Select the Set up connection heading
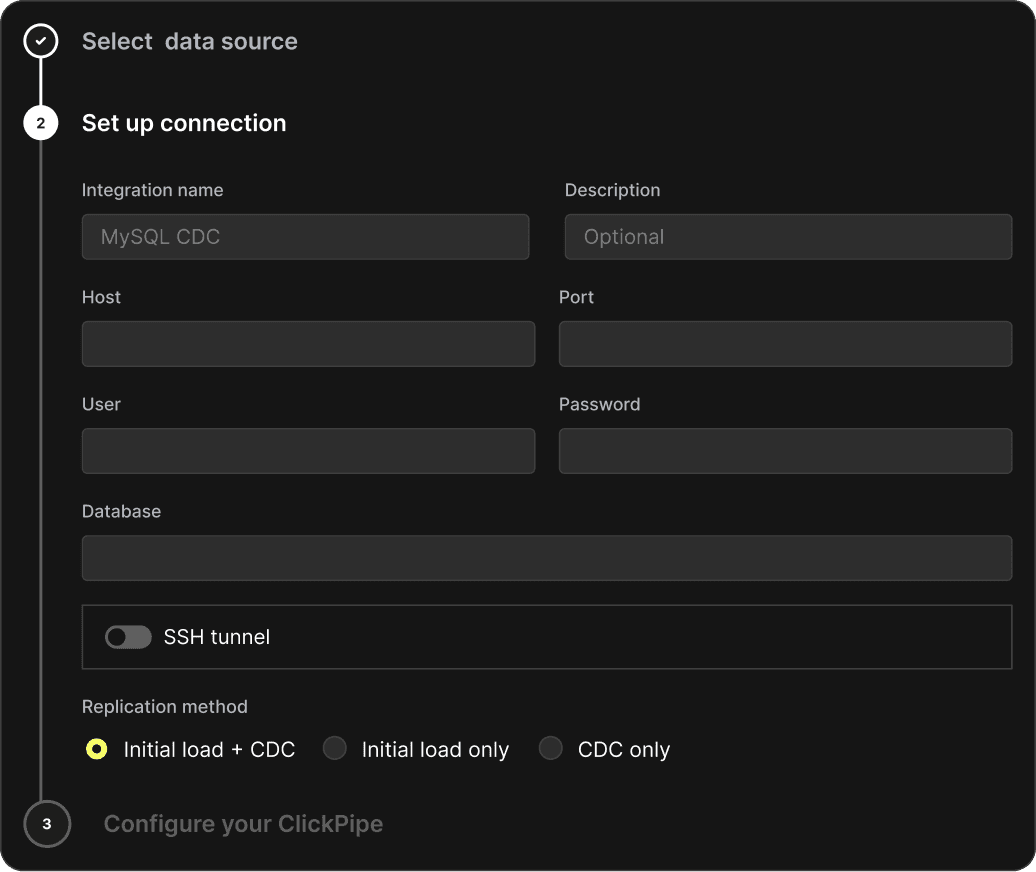Viewport: 1036px width, 872px height. click(184, 124)
